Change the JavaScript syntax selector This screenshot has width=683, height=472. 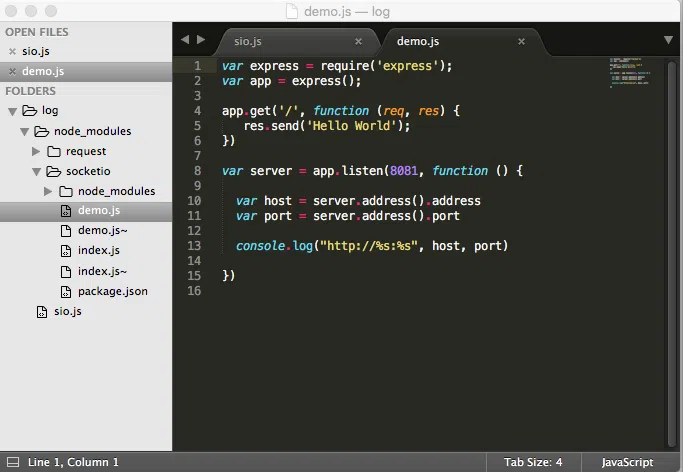click(626, 462)
